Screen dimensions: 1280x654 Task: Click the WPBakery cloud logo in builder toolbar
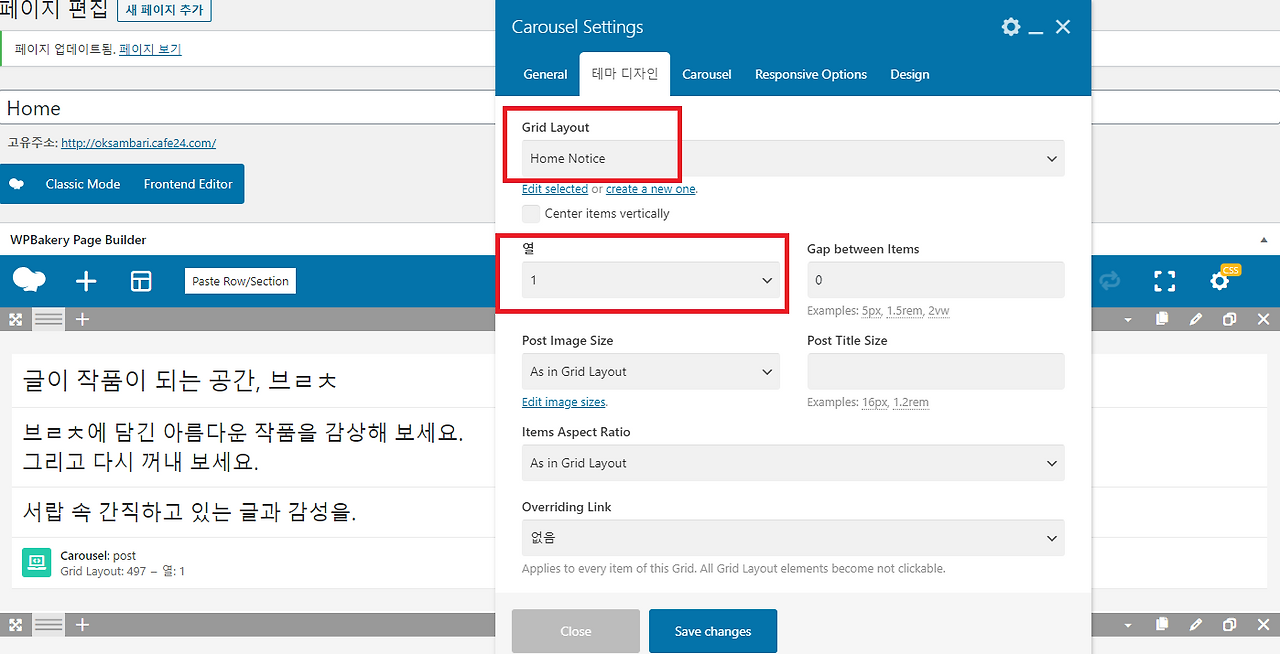coord(29,281)
